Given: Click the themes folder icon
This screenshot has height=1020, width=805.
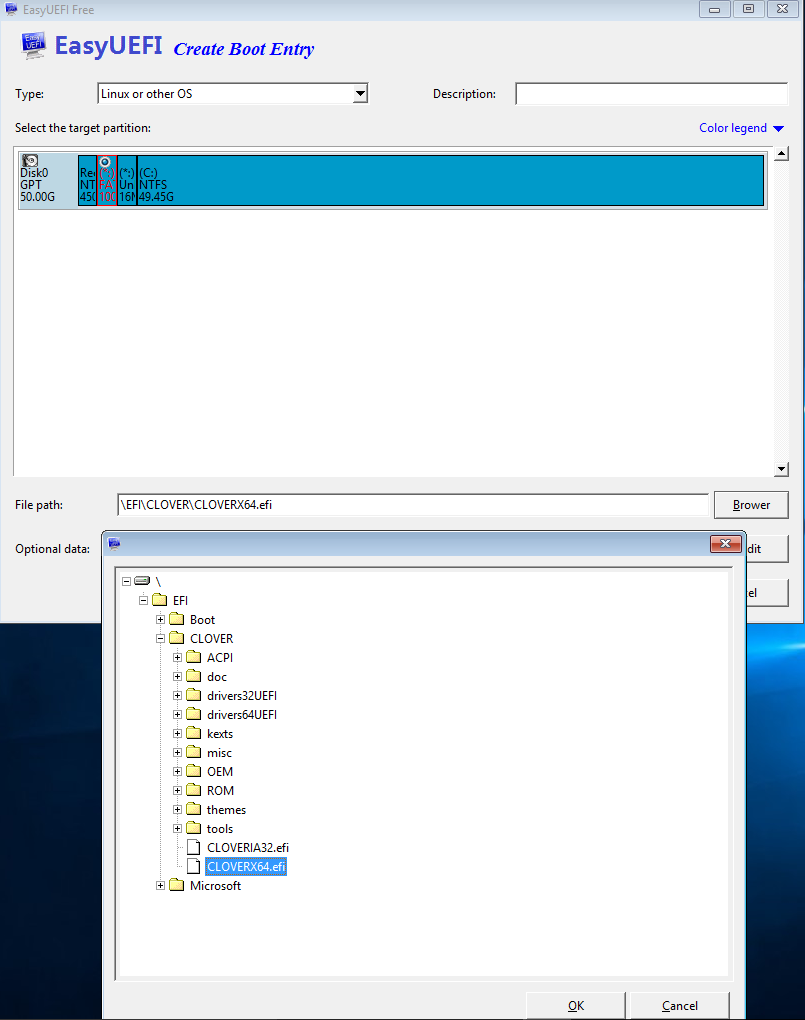Looking at the screenshot, I should 194,810.
